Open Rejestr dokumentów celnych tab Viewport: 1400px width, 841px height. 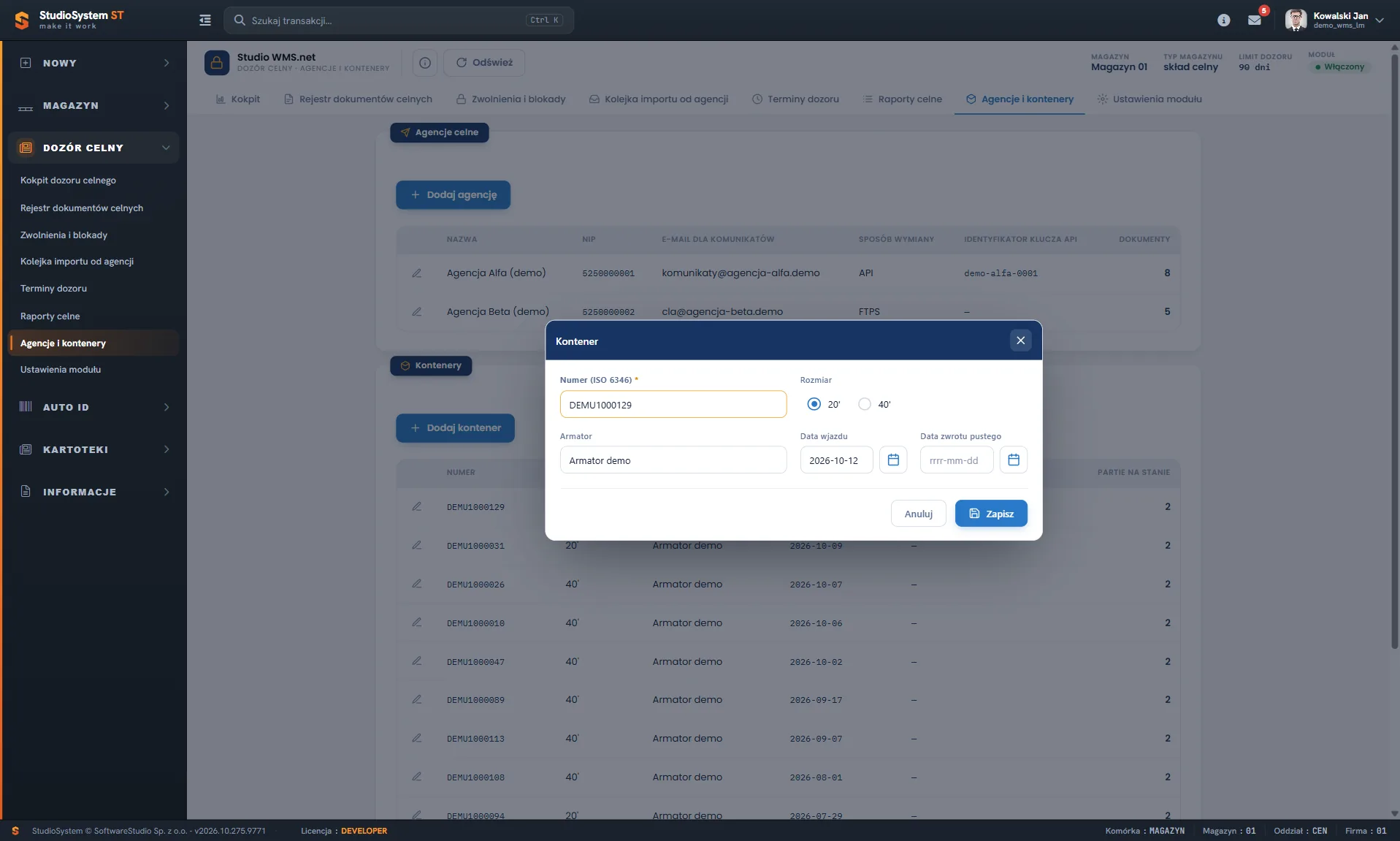tap(358, 99)
